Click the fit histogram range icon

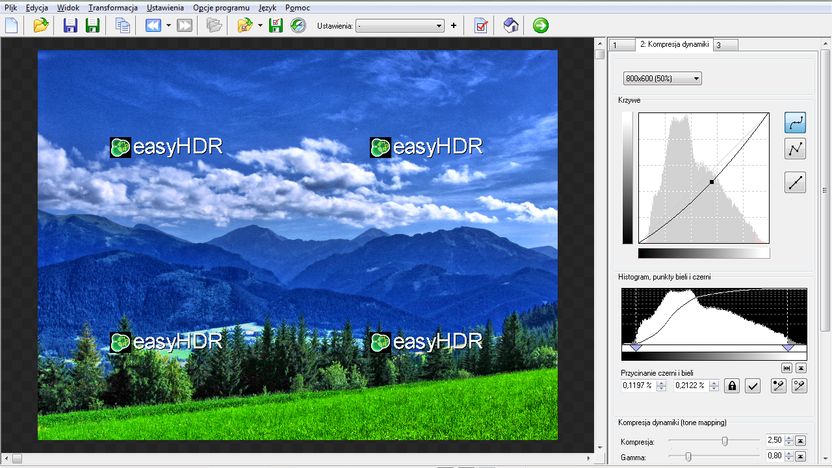(787, 368)
